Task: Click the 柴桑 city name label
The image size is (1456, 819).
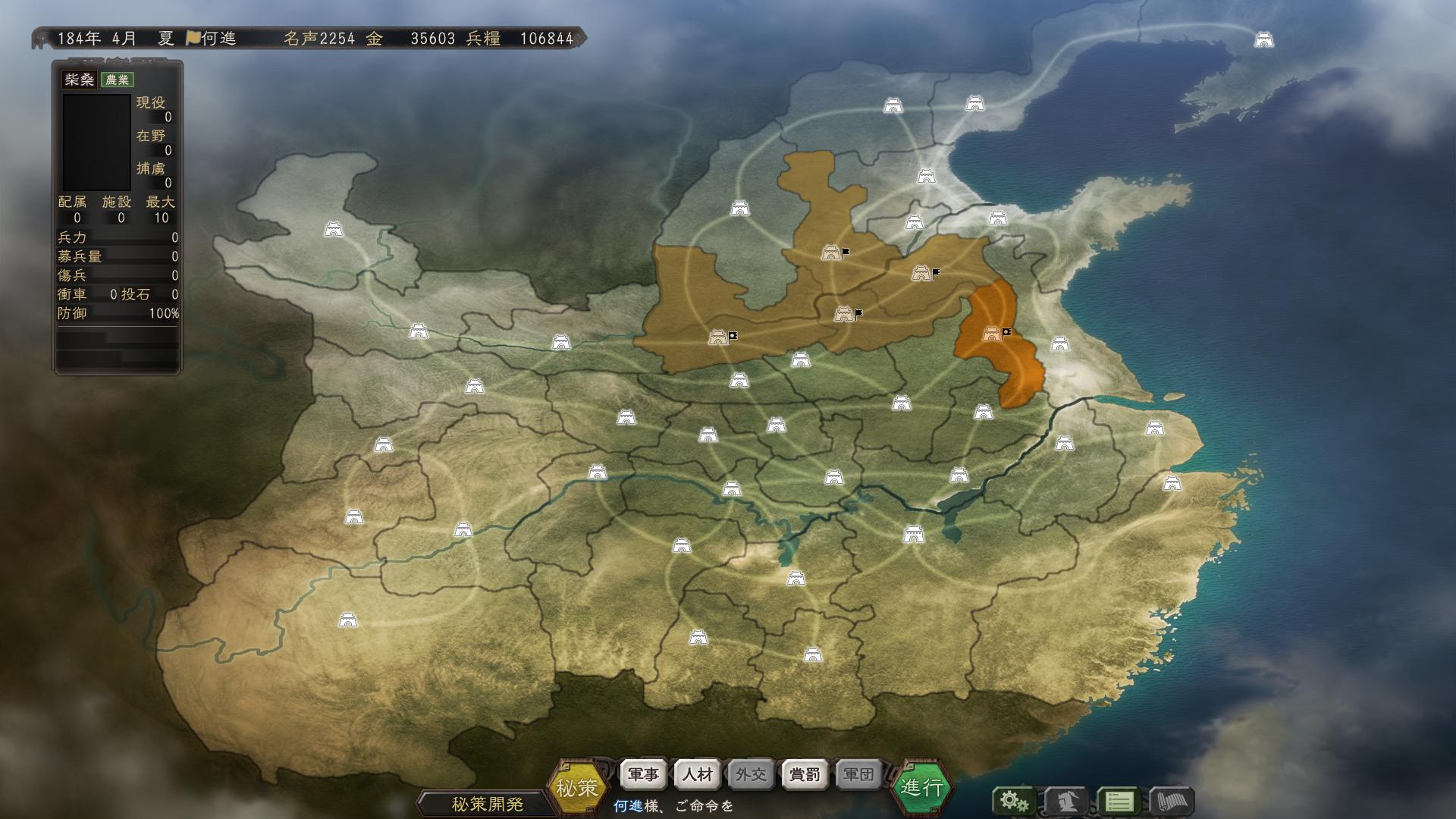Action: pos(79,80)
